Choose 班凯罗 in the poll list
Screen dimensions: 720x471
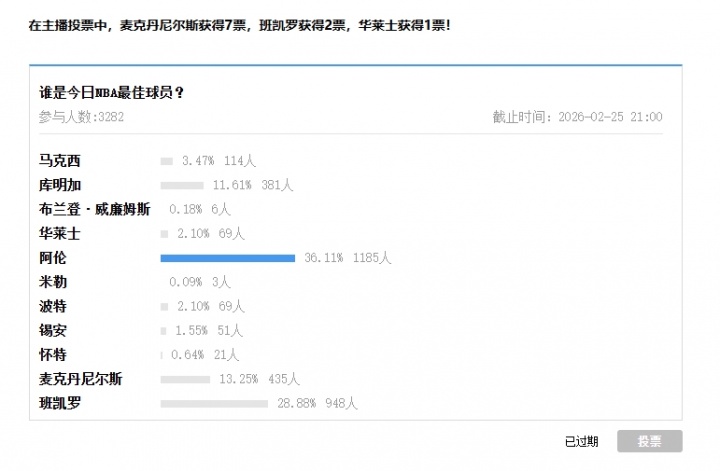59,403
